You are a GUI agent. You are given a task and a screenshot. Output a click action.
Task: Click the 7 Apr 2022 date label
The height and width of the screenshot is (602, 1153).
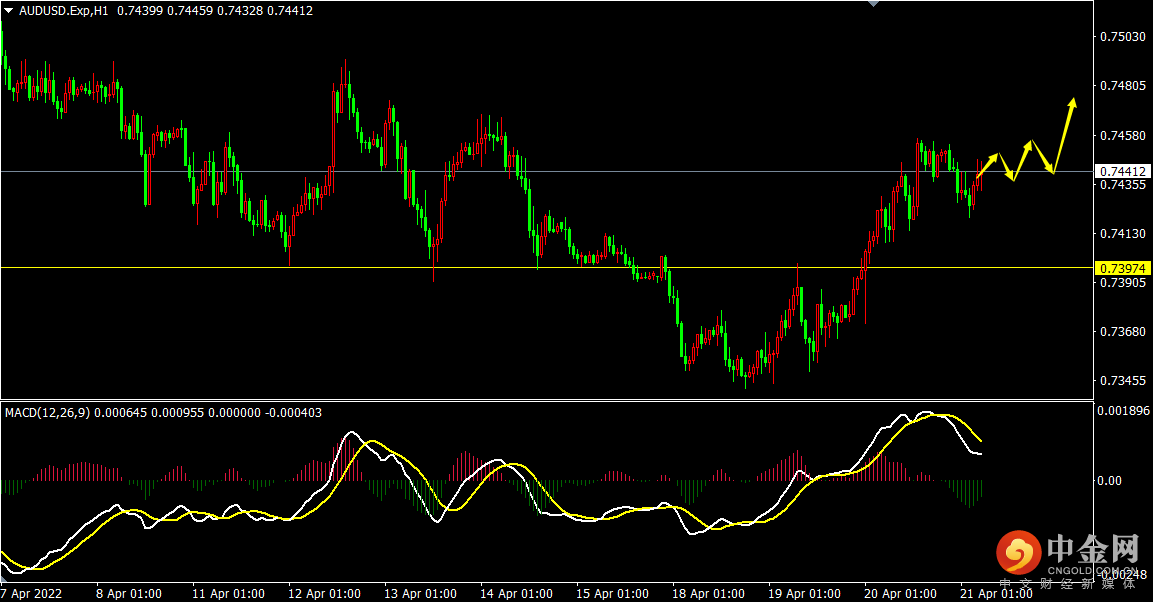click(35, 593)
